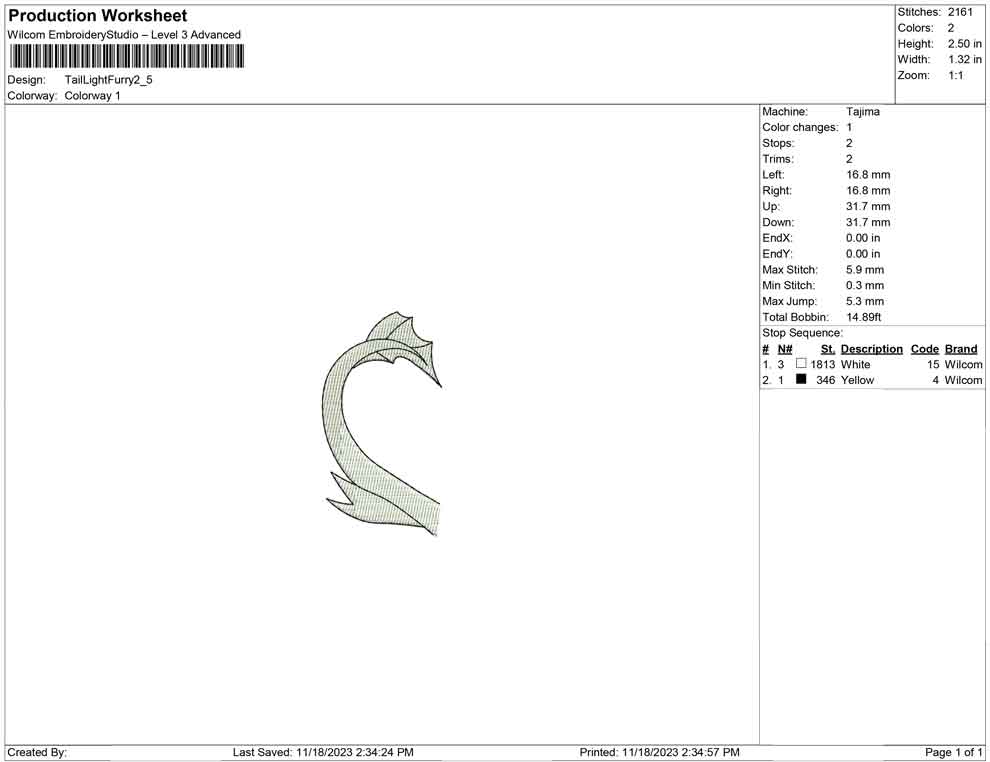Viewport: 990px width, 762px height.
Task: Click 'Last Saved: 11/18/2023 2:34:24 PM' text
Action: coord(323,752)
